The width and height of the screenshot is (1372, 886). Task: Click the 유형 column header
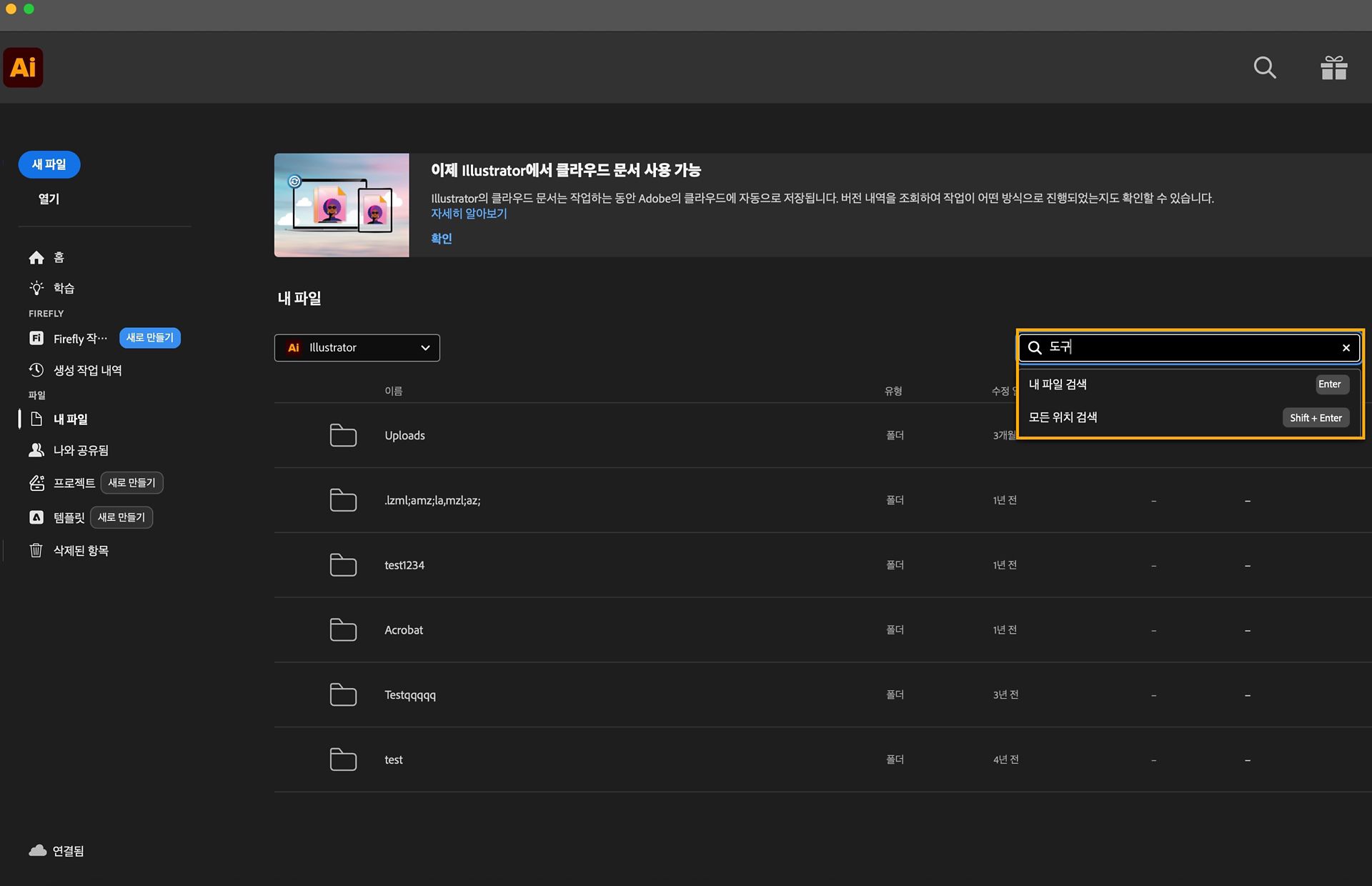(893, 391)
